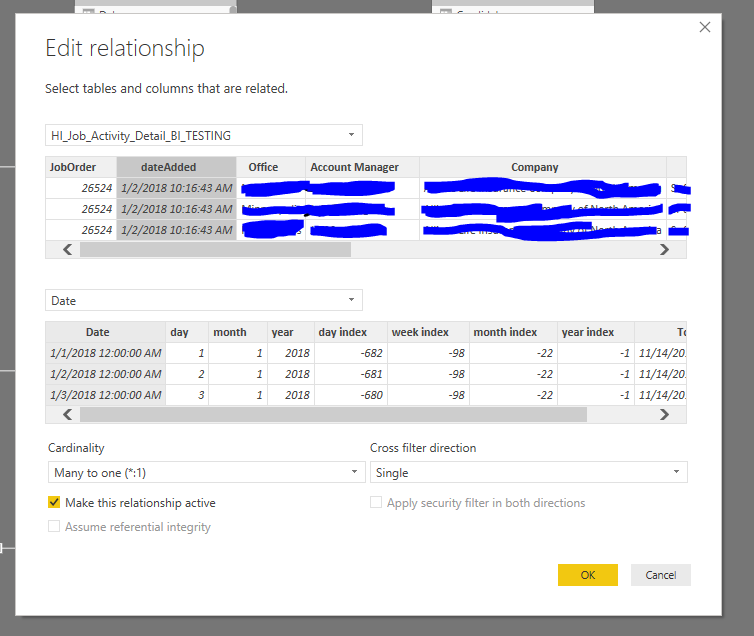Select the JobOrder column header
Viewport: 754px width, 636px height.
coord(81,167)
